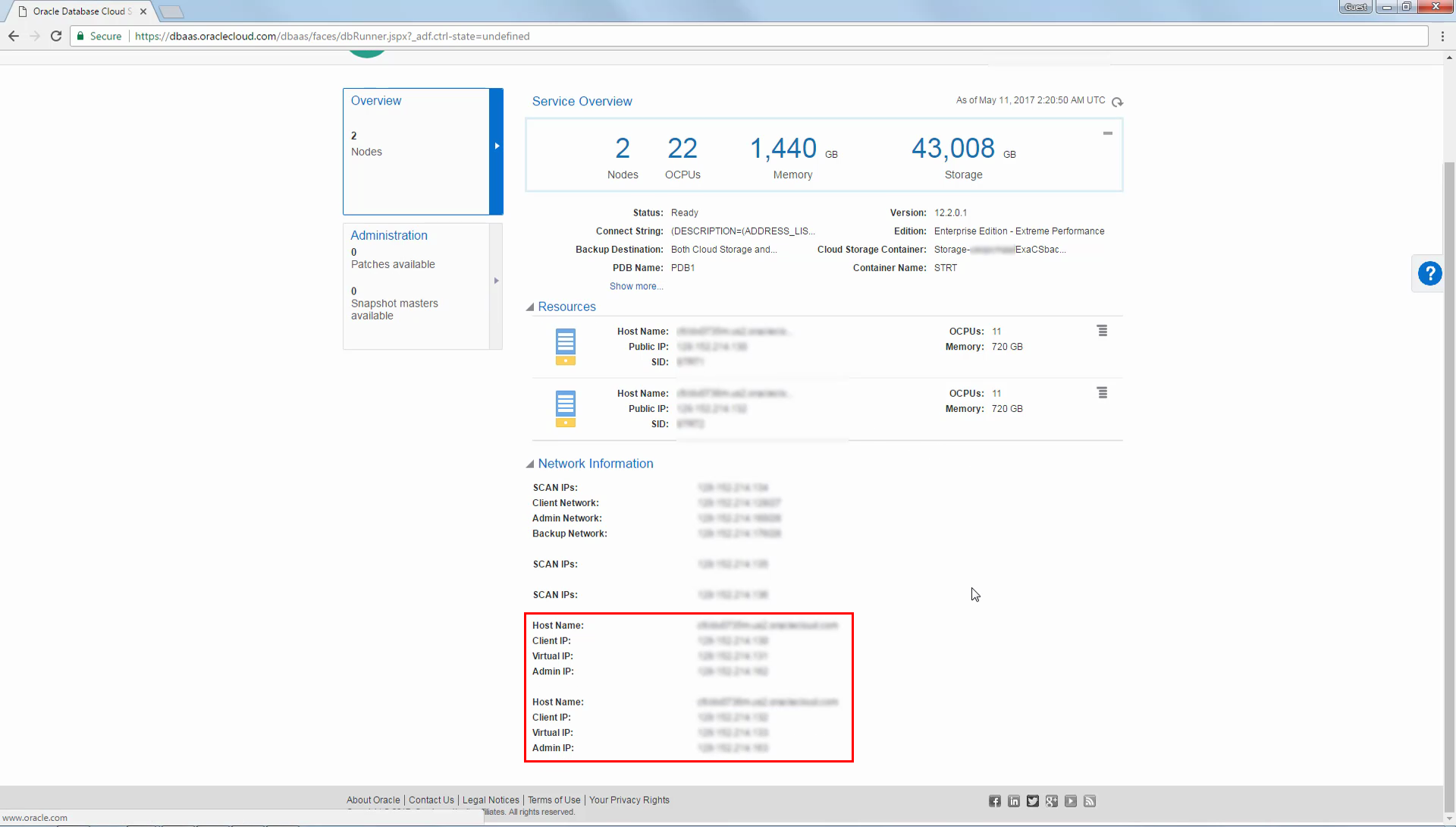Image resolution: width=1456 pixels, height=827 pixels.
Task: Open a new browser tab
Action: pos(171,11)
